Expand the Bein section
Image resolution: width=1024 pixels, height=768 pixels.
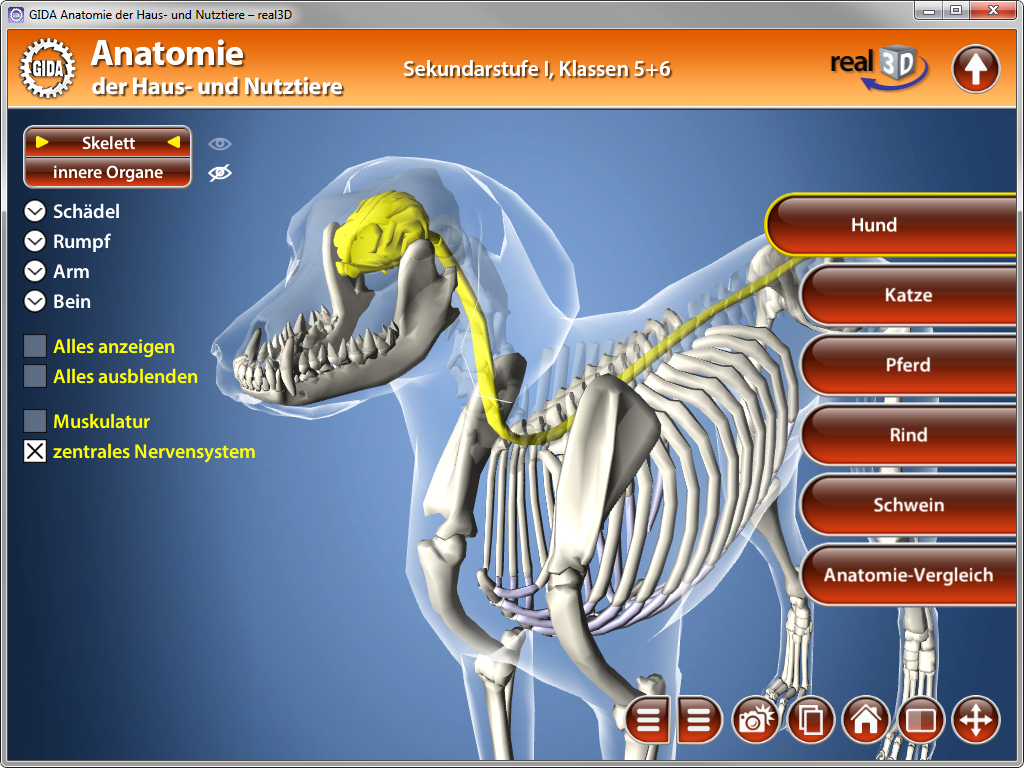click(x=35, y=301)
